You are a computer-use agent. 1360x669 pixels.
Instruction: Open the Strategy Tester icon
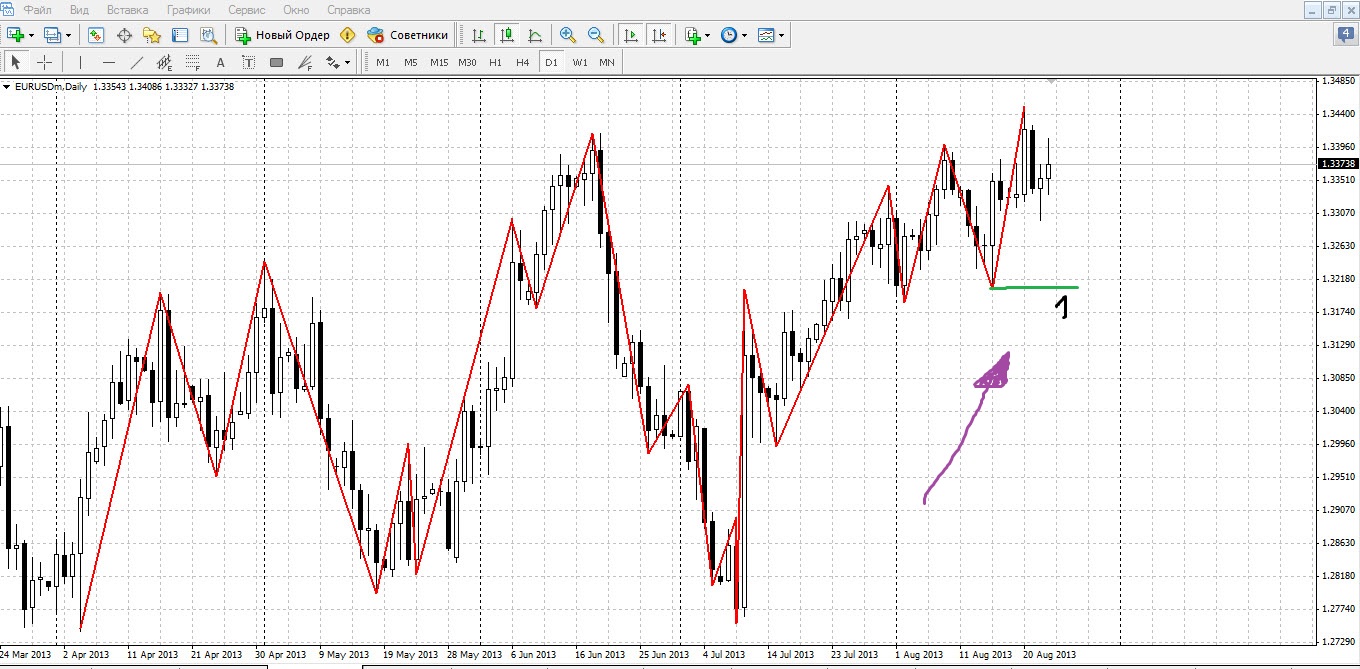click(208, 35)
